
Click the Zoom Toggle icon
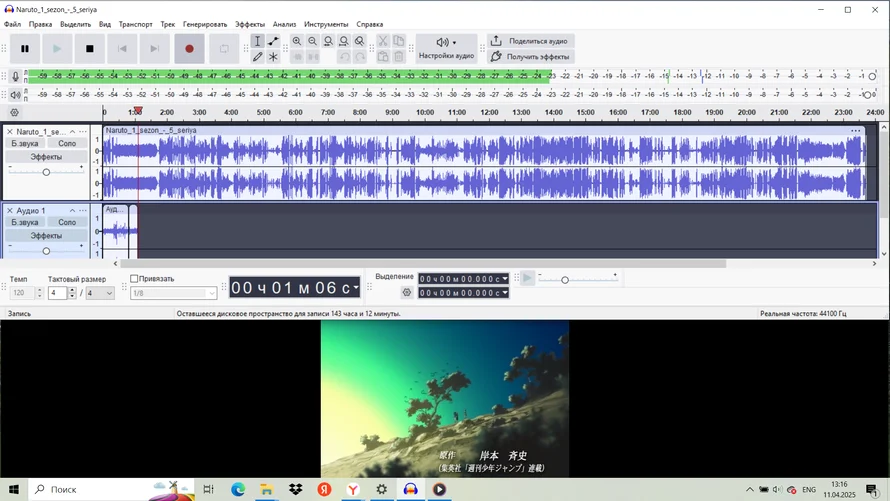tap(359, 41)
